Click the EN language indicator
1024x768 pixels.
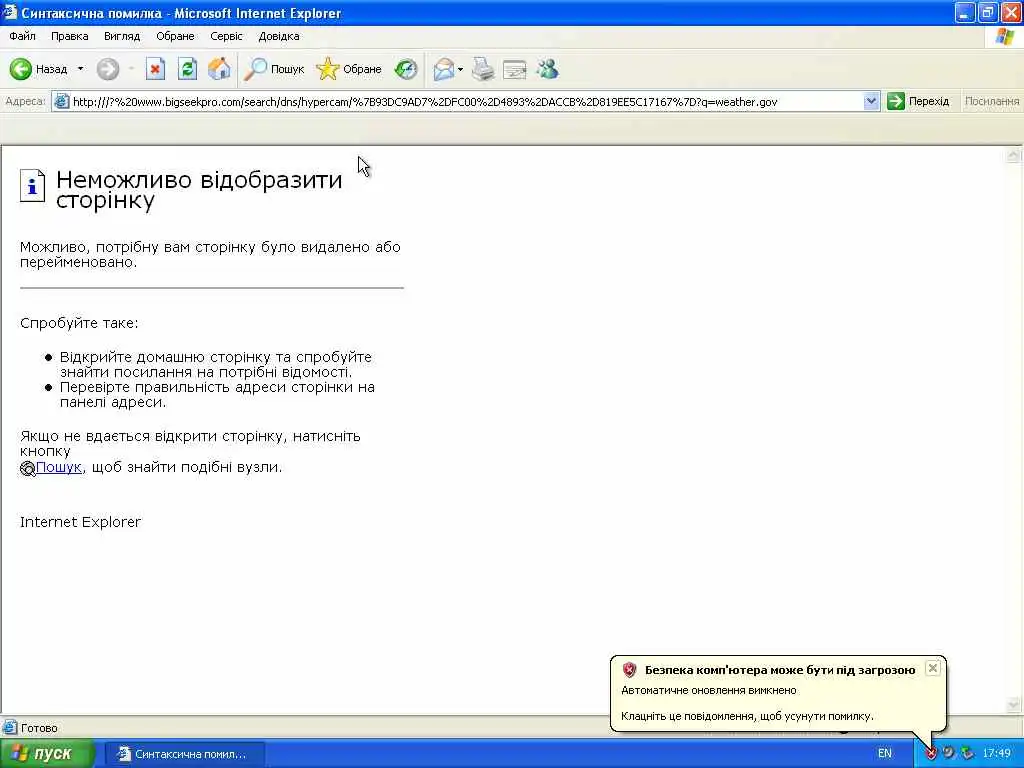click(885, 753)
